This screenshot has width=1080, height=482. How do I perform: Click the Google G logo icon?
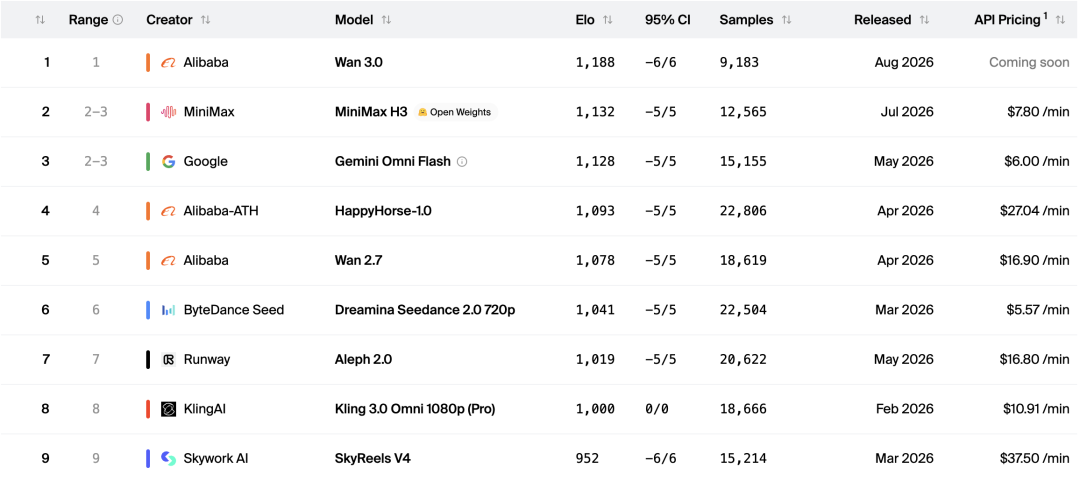pyautogui.click(x=168, y=162)
